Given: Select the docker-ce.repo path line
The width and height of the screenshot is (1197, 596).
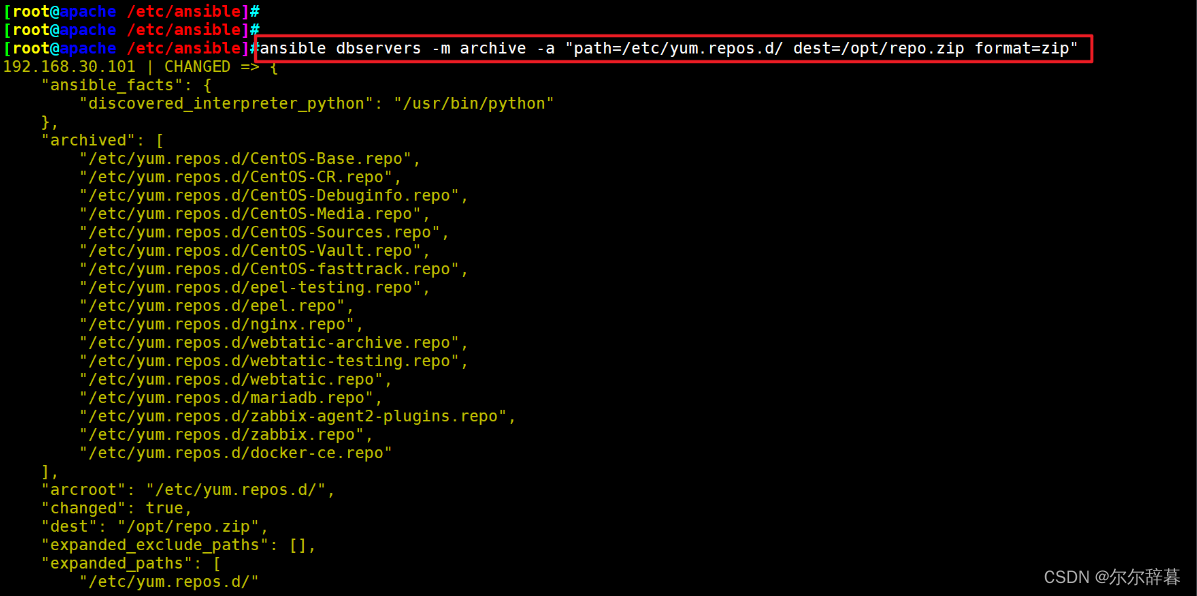Looking at the screenshot, I should coord(236,453).
